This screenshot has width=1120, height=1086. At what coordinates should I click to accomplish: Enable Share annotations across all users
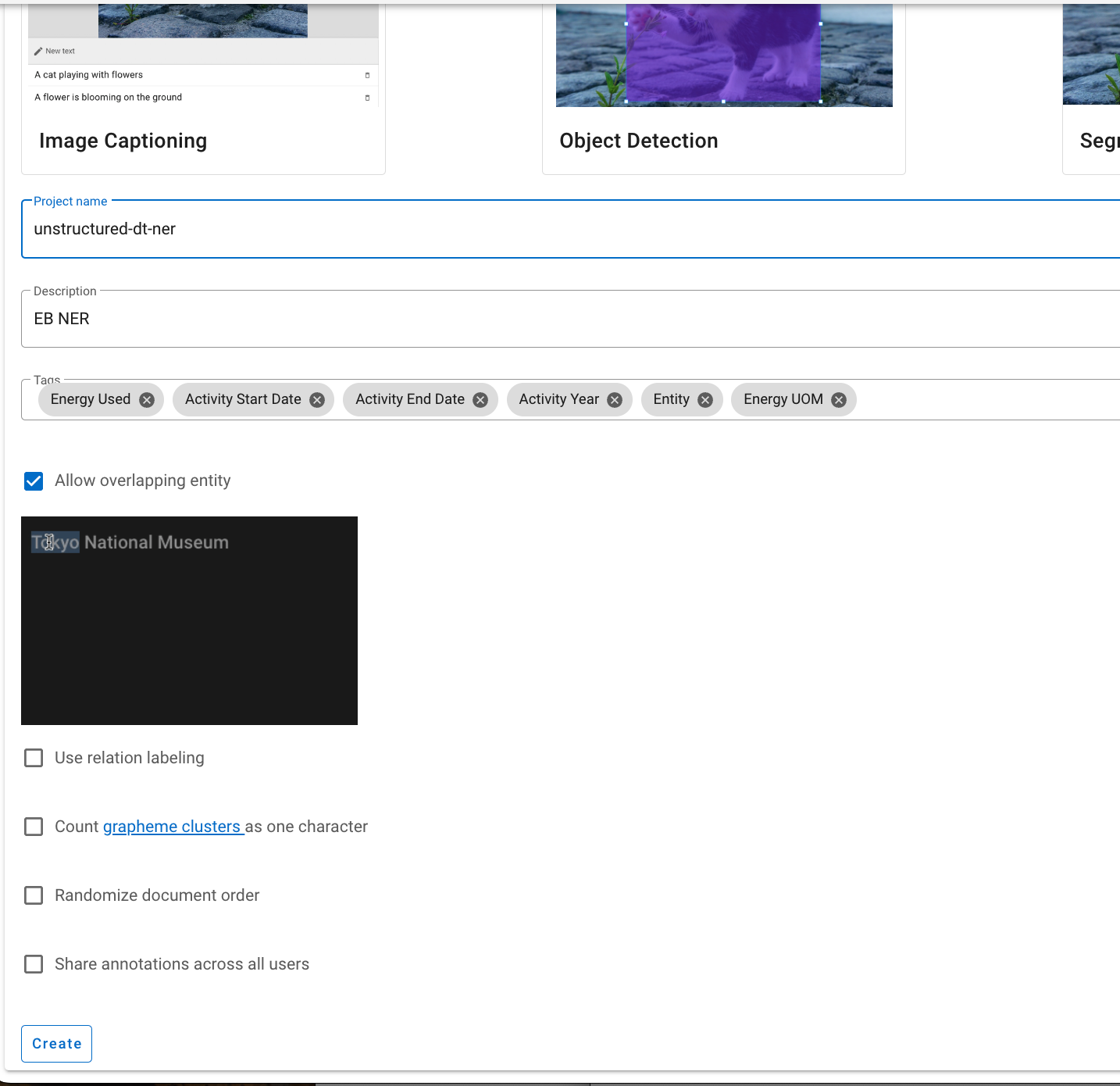34,964
